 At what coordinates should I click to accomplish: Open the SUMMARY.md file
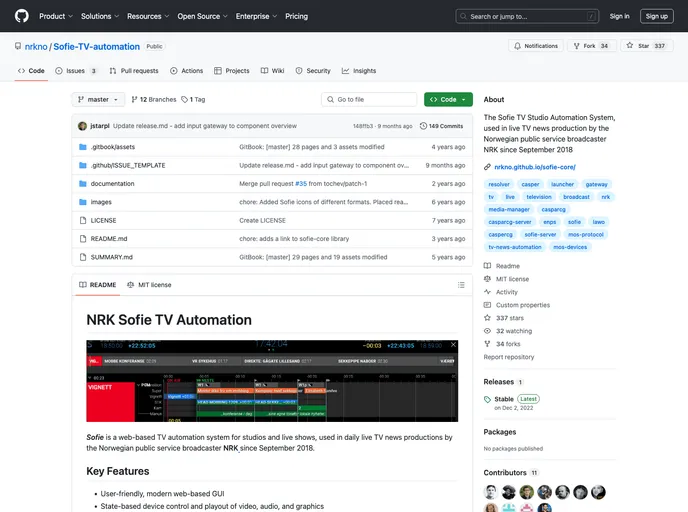pyautogui.click(x=111, y=258)
